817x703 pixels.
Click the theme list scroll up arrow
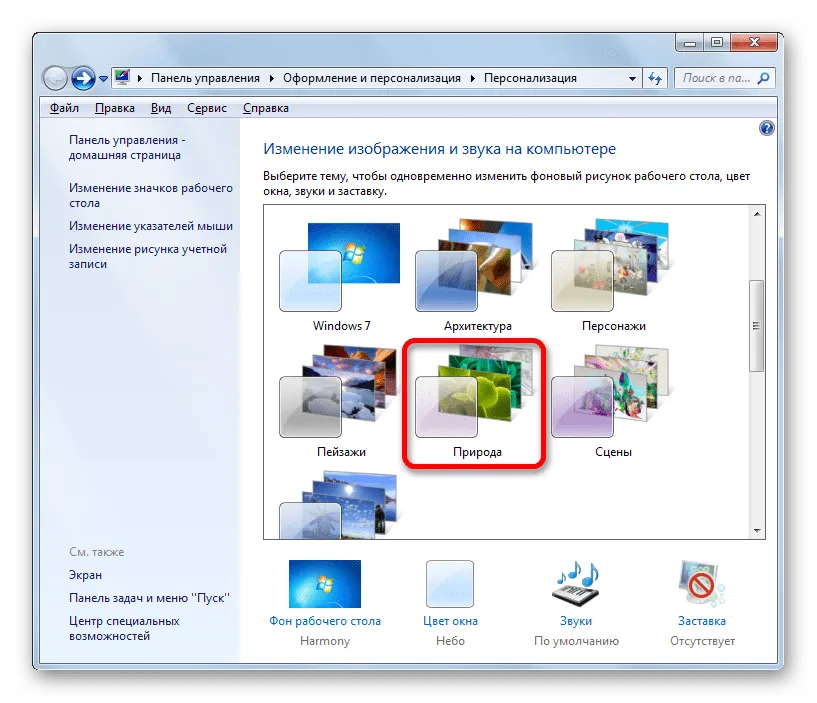(757, 214)
